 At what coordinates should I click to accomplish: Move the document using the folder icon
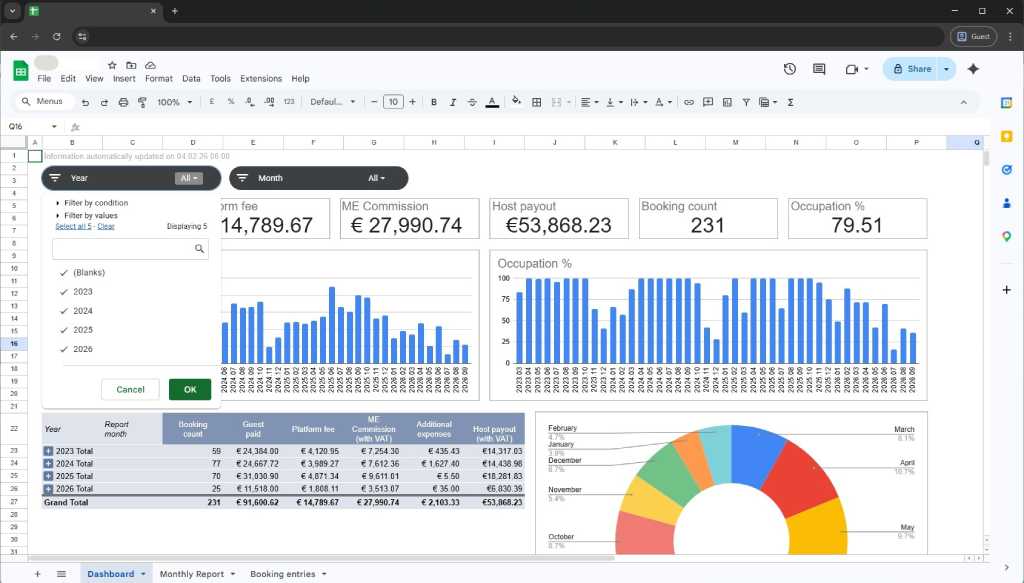pyautogui.click(x=131, y=65)
